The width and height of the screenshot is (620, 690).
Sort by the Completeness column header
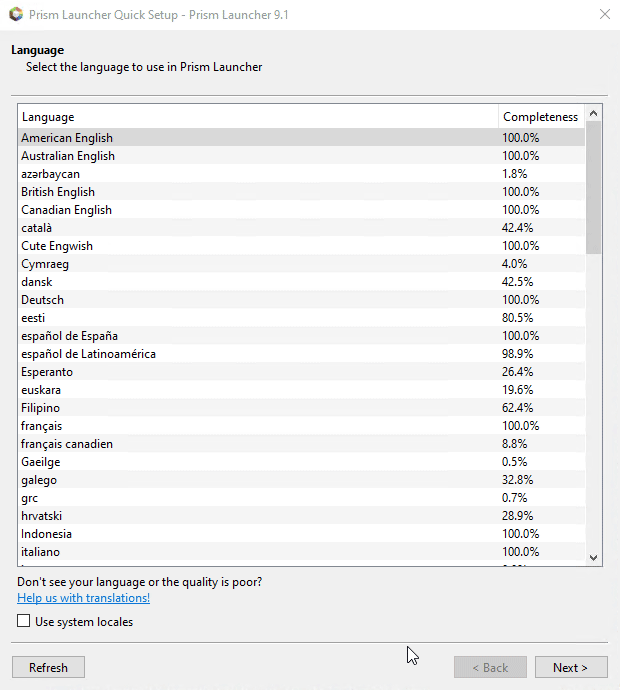540,117
